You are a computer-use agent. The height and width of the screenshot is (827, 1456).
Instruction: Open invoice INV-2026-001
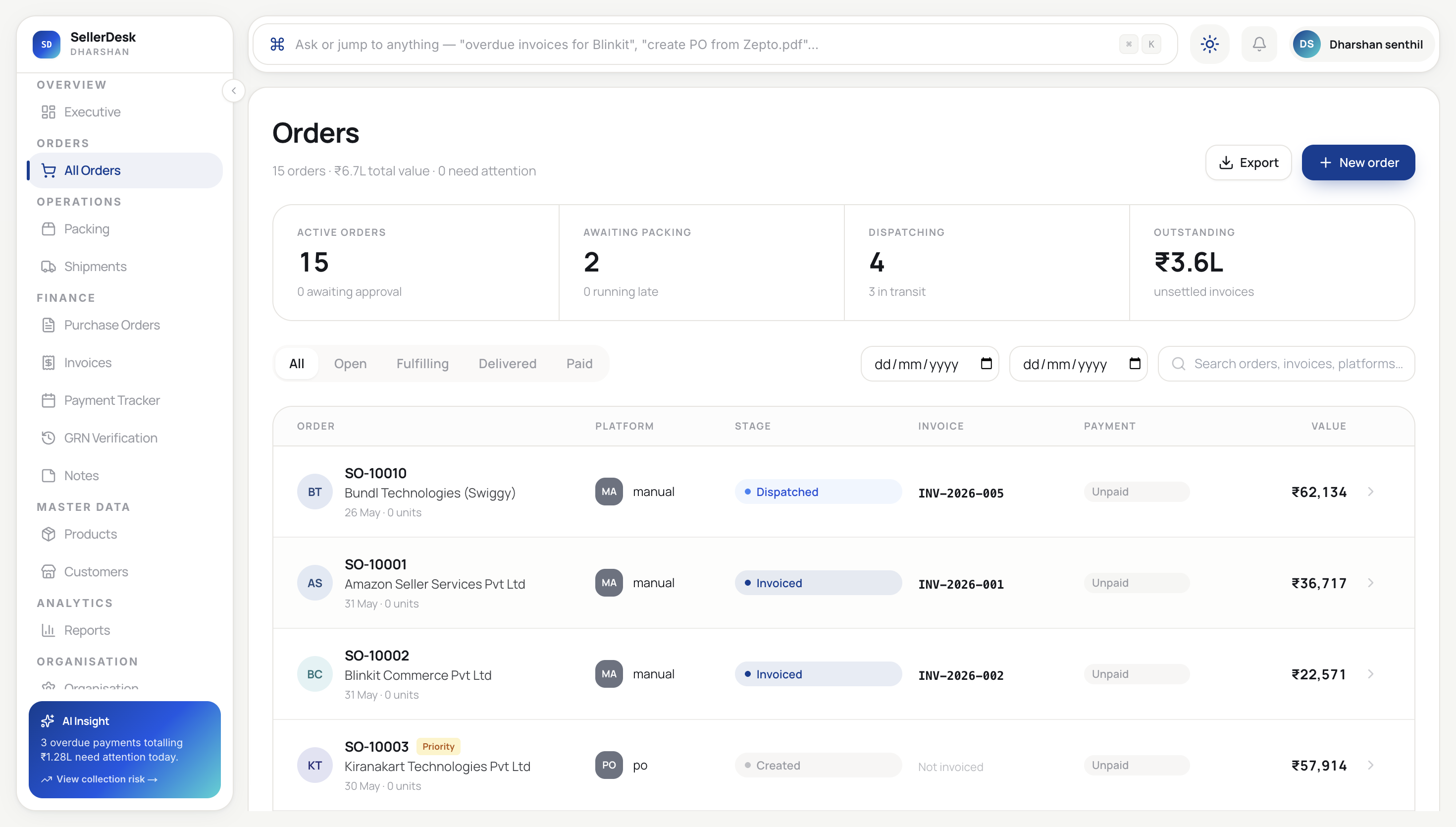pyautogui.click(x=960, y=584)
